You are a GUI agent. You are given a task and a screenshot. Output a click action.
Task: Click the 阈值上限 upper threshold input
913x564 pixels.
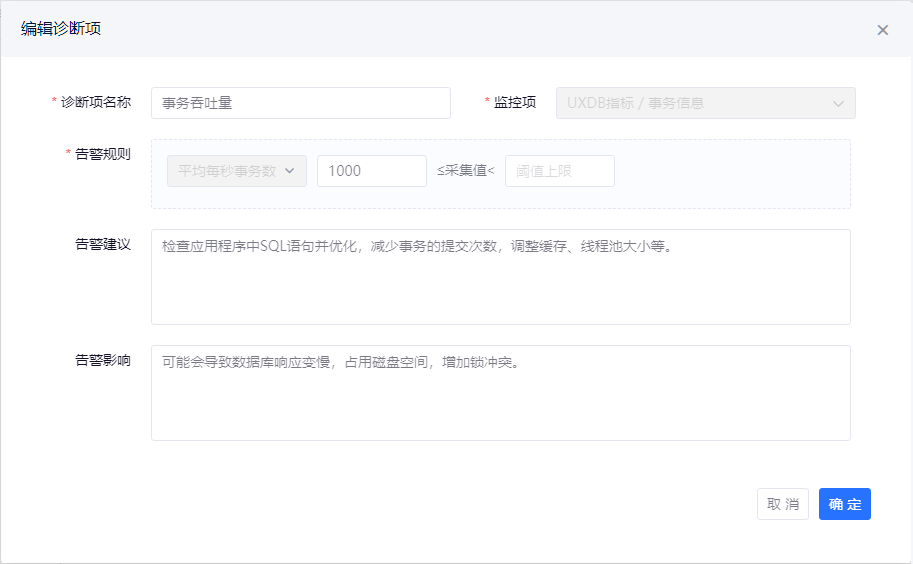tap(559, 171)
